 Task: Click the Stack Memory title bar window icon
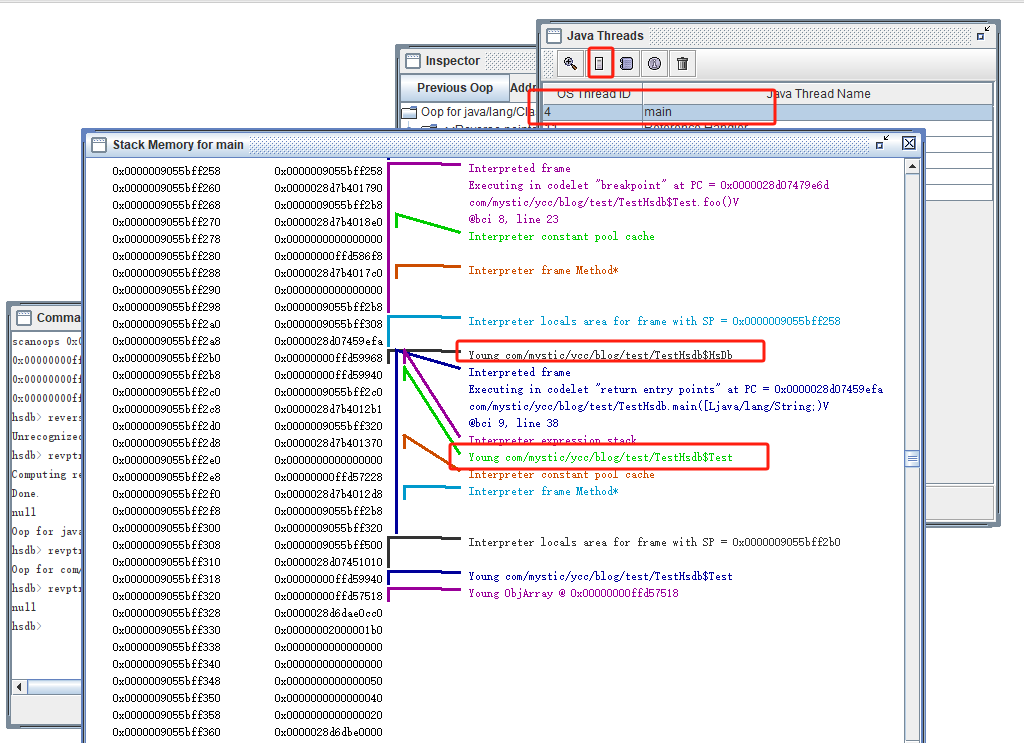pos(99,145)
